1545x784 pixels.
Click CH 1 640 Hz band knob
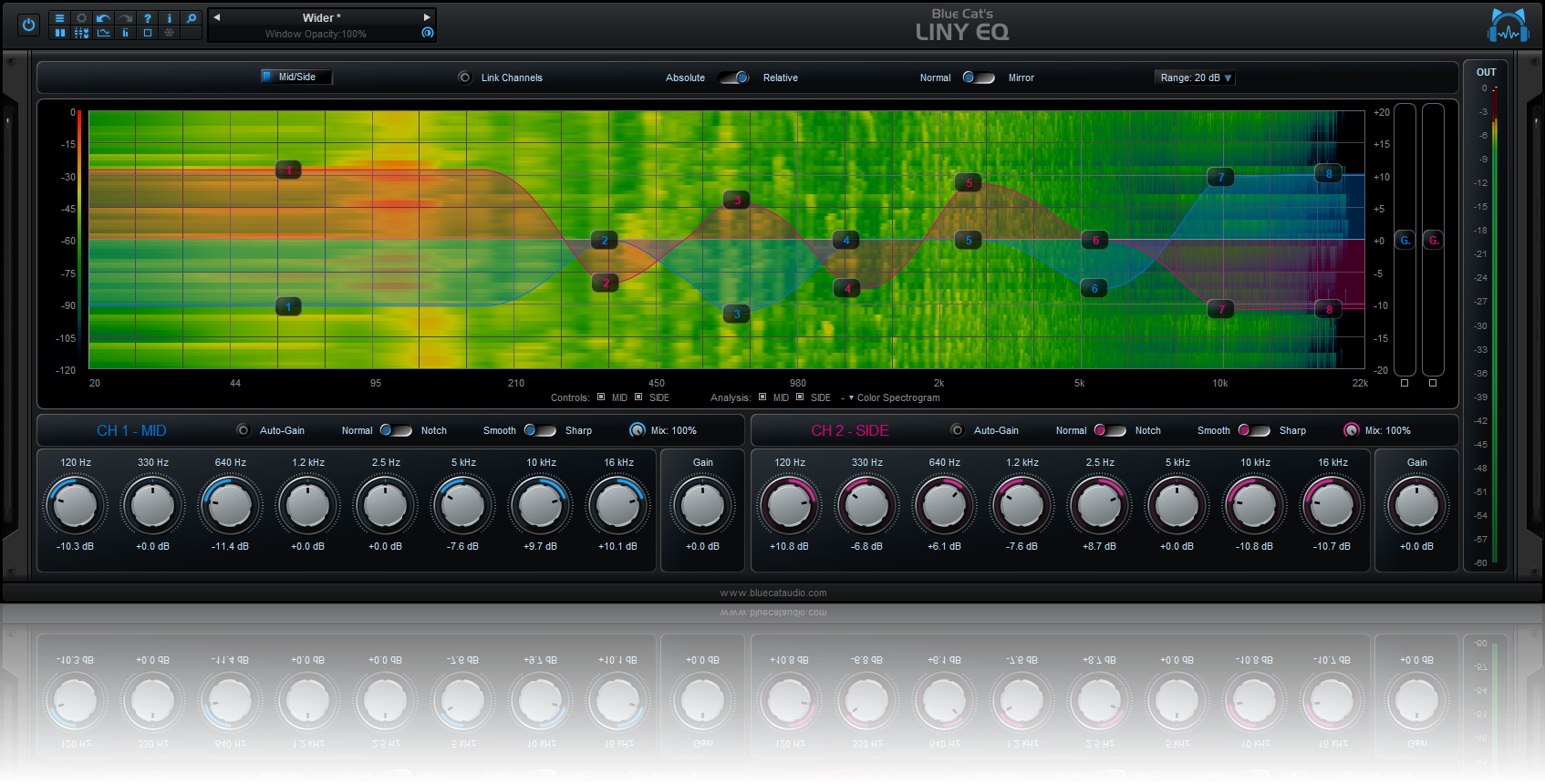click(231, 505)
